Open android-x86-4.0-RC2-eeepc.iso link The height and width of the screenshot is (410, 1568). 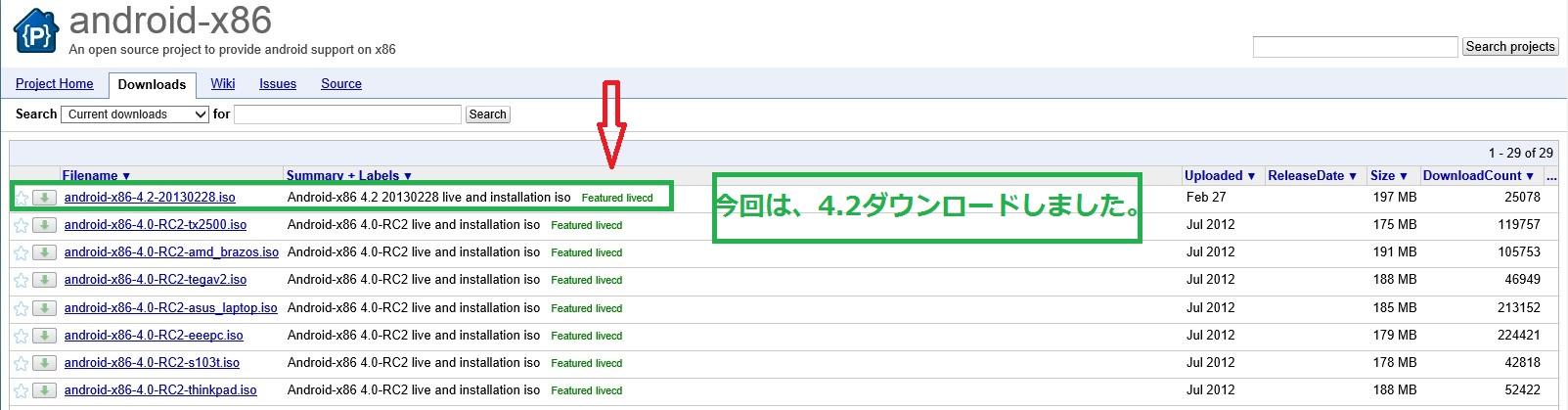154,336
